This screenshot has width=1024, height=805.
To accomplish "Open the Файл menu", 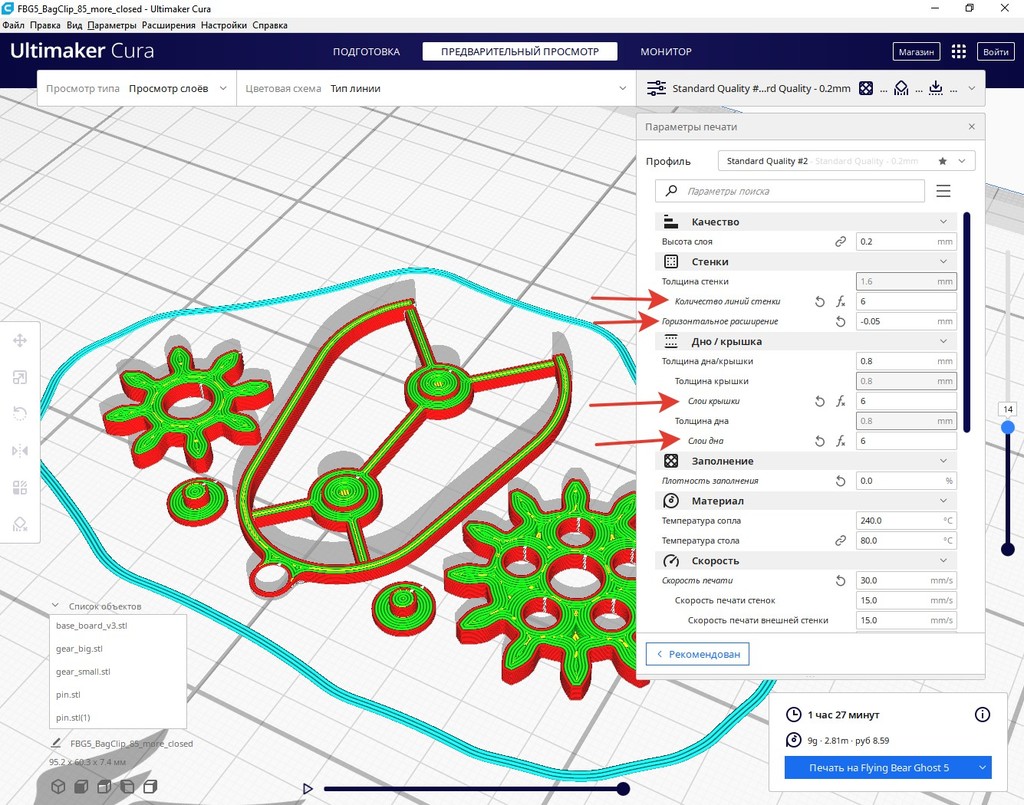I will click(x=14, y=25).
